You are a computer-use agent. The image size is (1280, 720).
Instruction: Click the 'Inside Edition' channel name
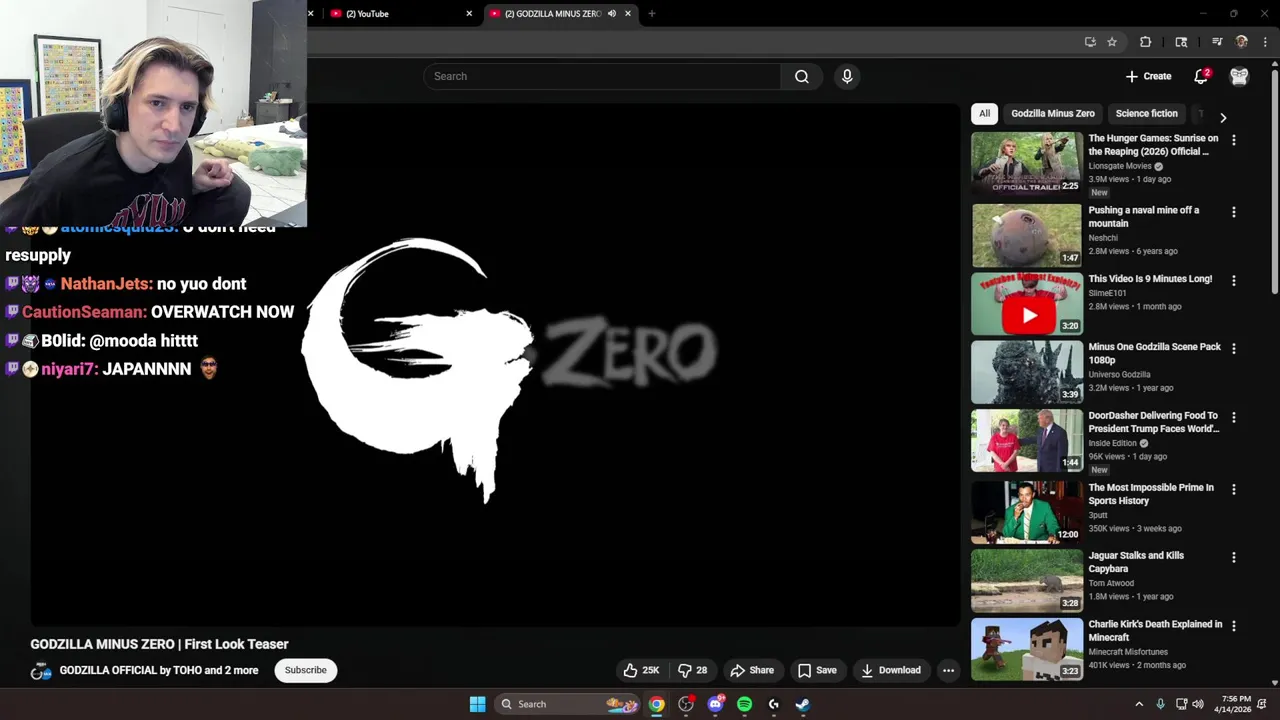pyautogui.click(x=1112, y=443)
